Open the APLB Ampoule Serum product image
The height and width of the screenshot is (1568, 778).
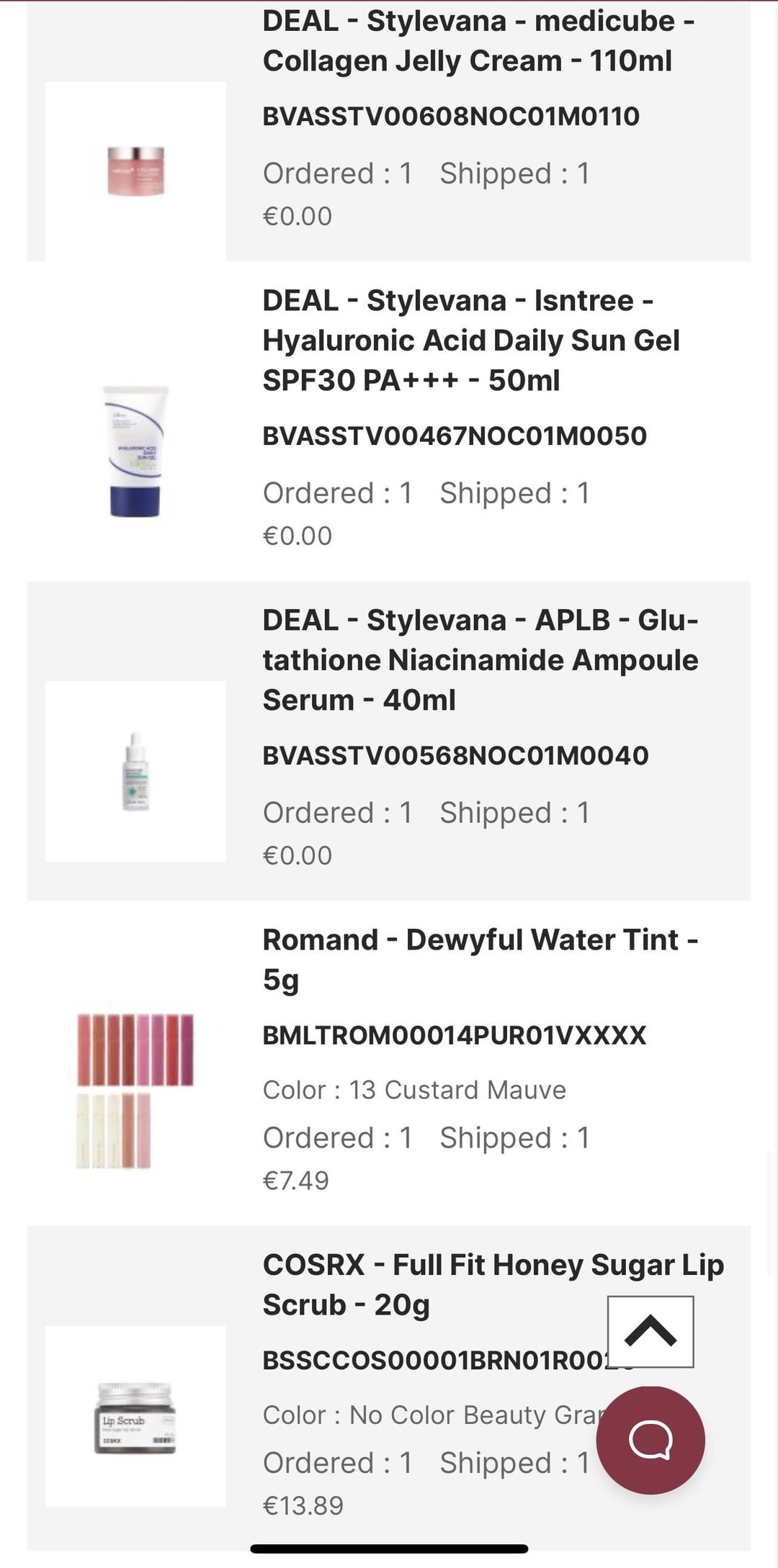(x=135, y=771)
